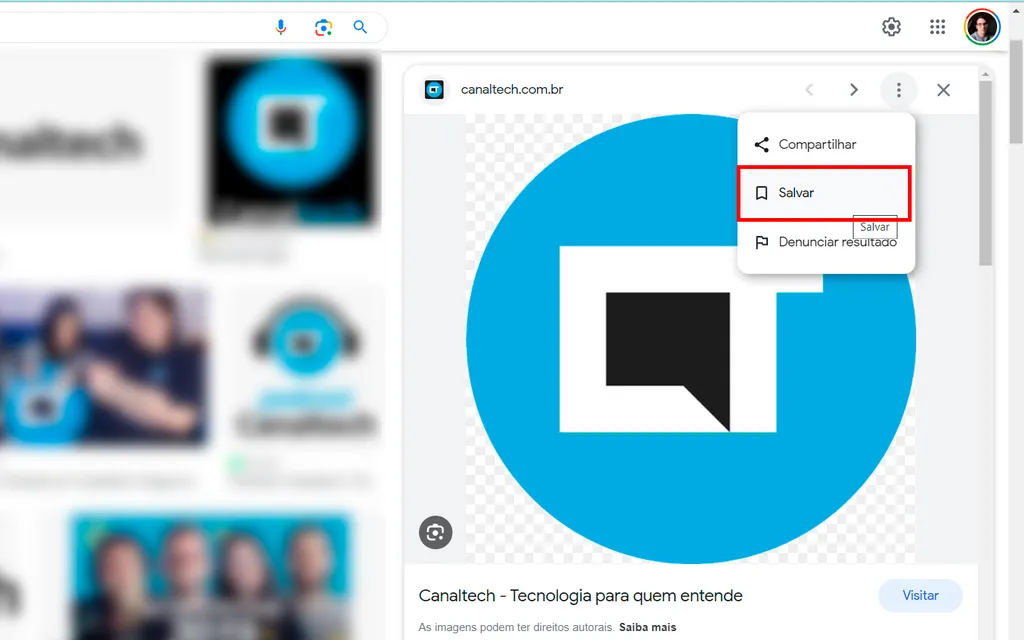Open your Google account profile picture
Image resolution: width=1024 pixels, height=640 pixels.
point(981,27)
